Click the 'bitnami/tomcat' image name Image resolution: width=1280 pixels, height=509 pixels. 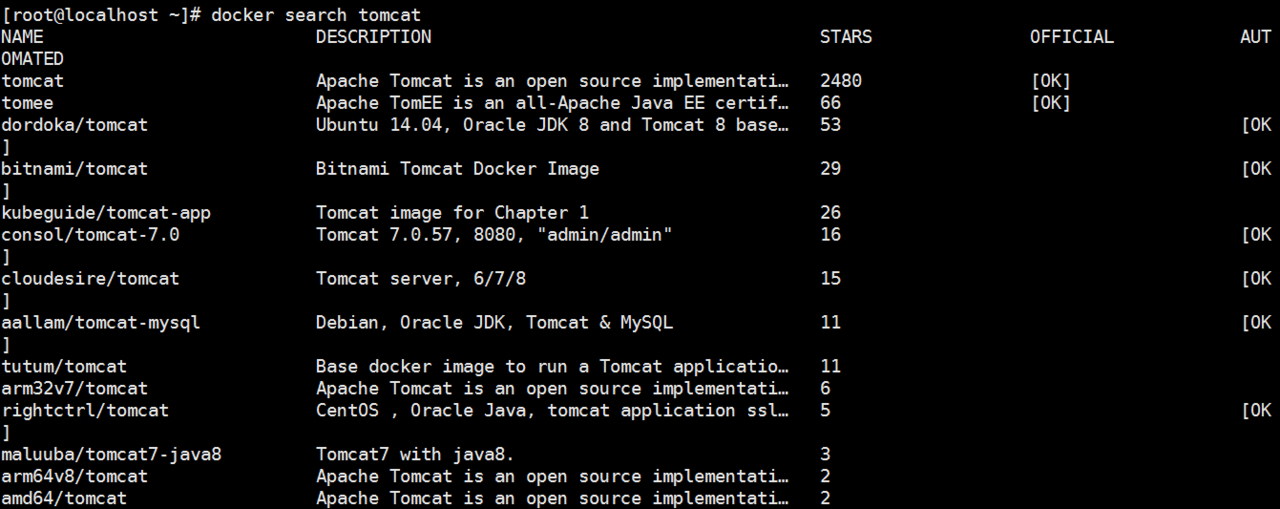tap(74, 169)
